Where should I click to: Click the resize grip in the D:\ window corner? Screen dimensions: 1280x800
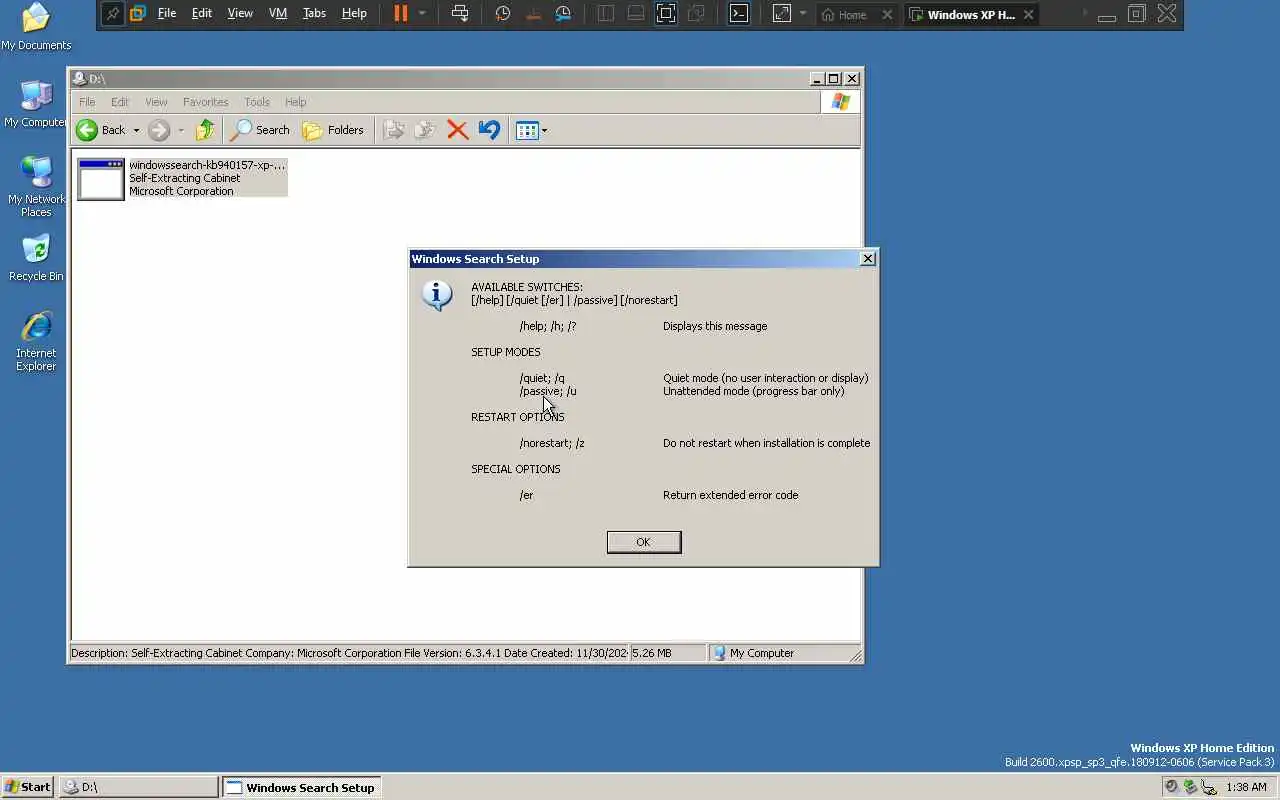(855, 655)
